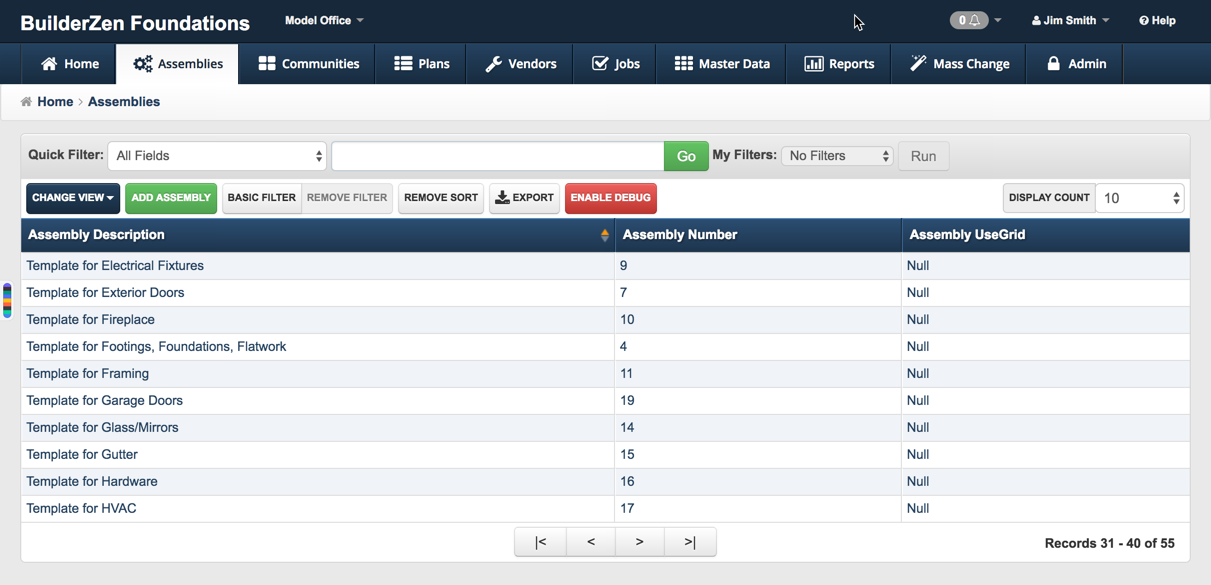Switch to the Communities tab
This screenshot has width=1211, height=585.
click(308, 64)
